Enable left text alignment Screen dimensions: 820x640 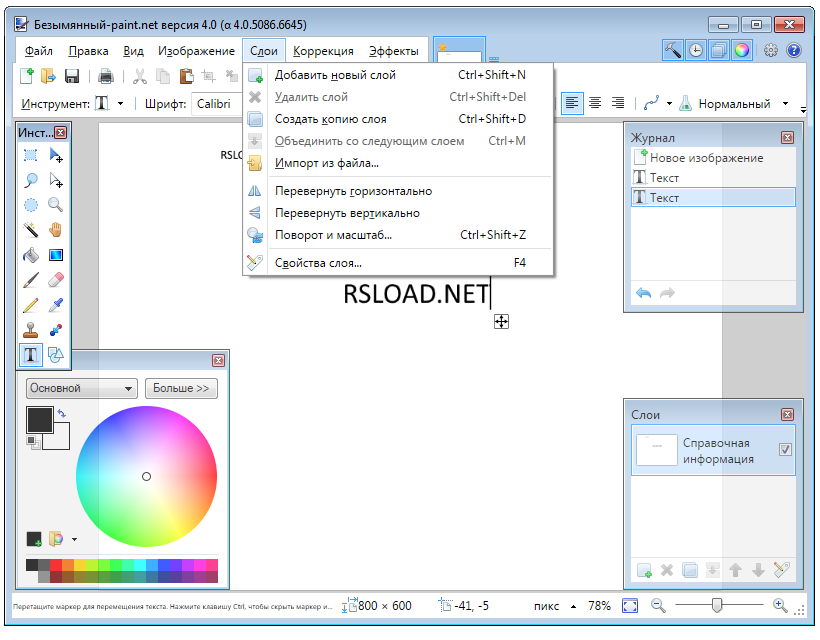572,103
